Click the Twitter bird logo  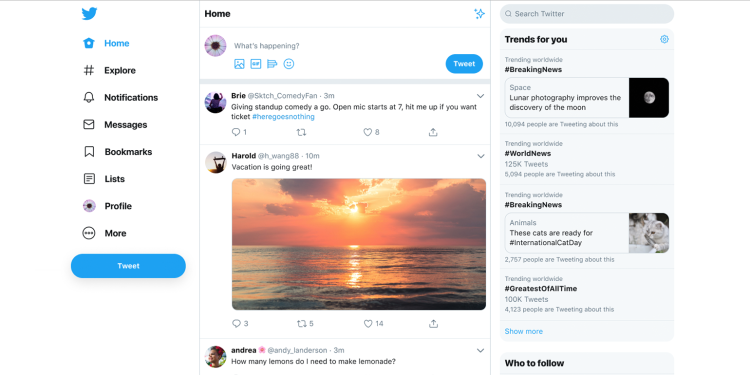pyautogui.click(x=89, y=13)
